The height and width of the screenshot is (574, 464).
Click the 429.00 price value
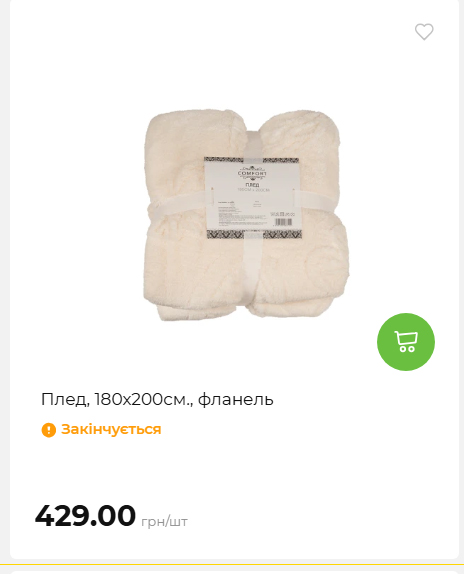click(85, 515)
